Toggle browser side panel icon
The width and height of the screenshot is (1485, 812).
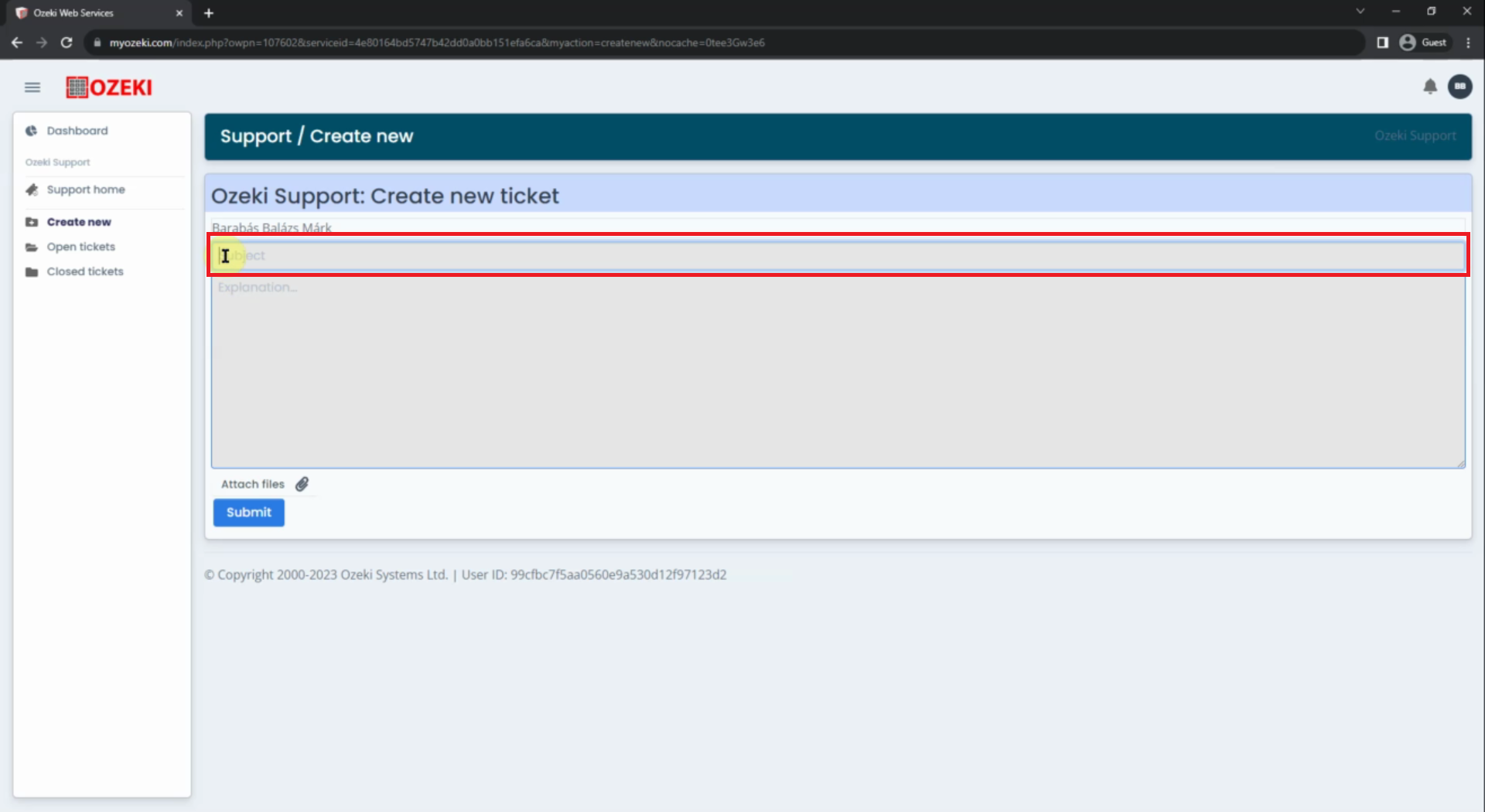coord(1383,43)
